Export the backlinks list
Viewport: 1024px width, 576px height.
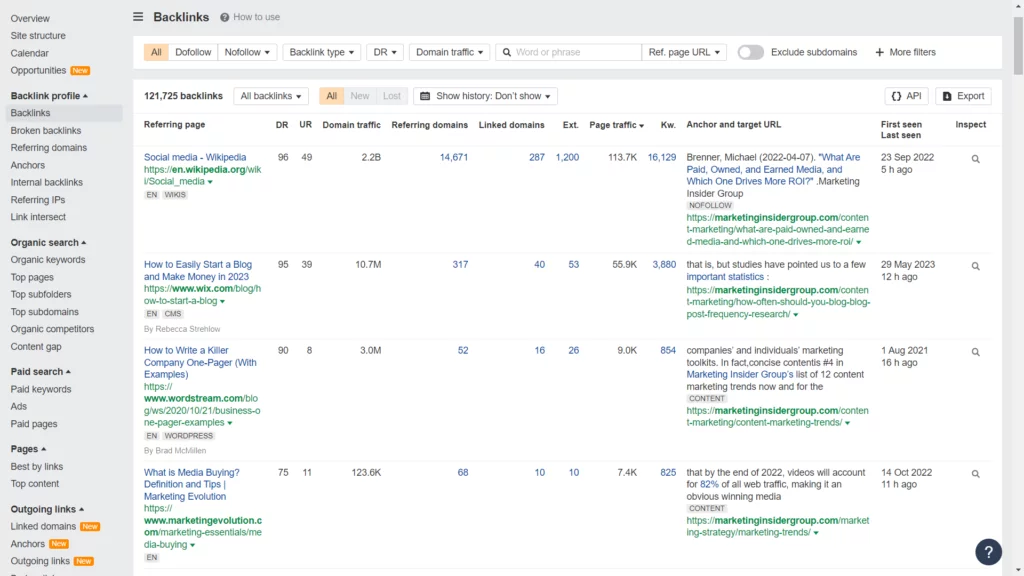[963, 96]
